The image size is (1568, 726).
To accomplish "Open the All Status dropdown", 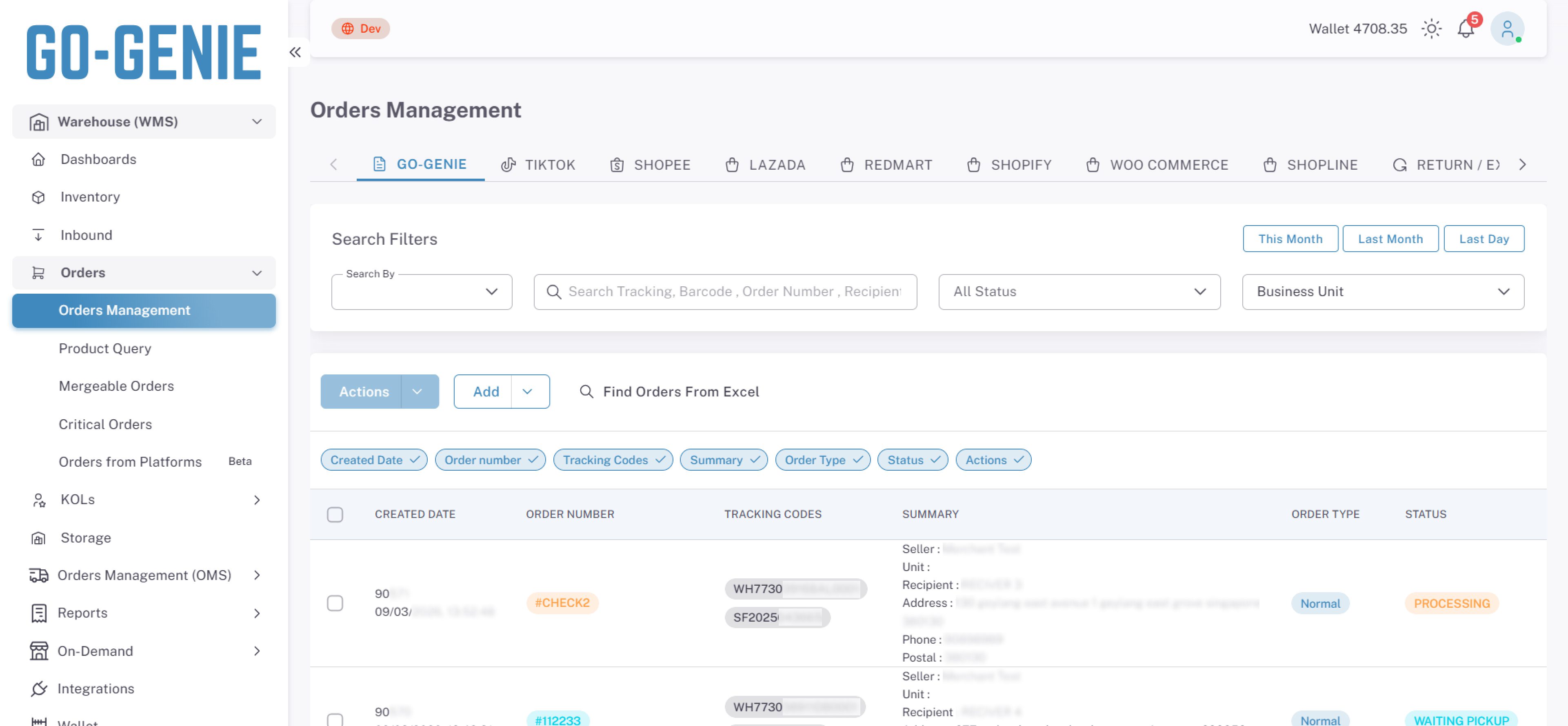I will point(1079,292).
